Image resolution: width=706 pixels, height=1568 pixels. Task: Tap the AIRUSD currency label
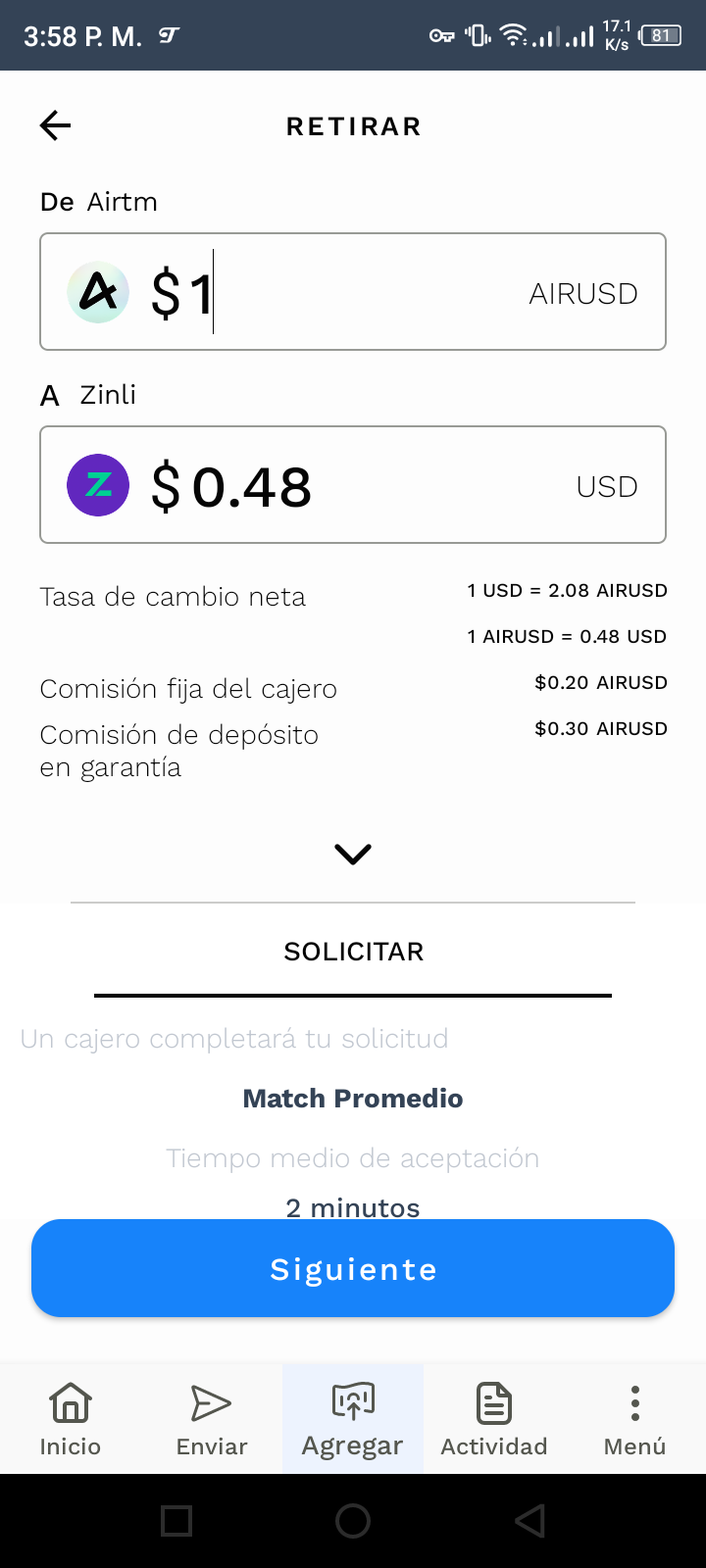(x=583, y=293)
